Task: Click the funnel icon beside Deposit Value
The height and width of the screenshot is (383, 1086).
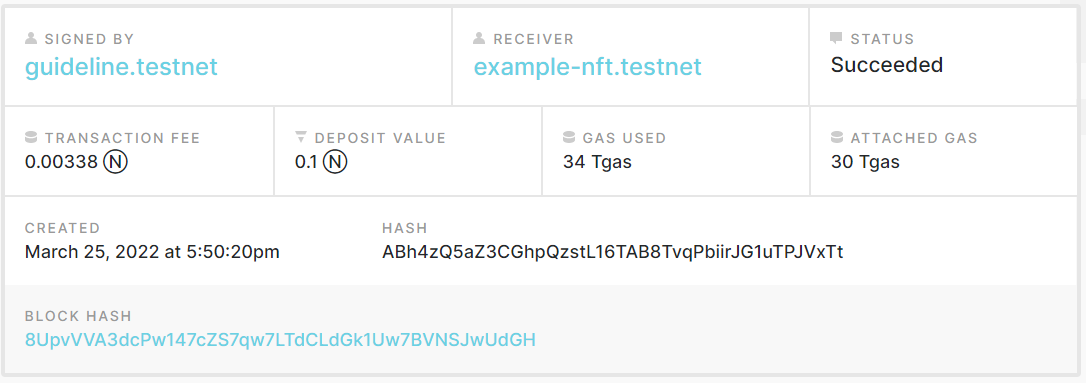Action: (301, 138)
